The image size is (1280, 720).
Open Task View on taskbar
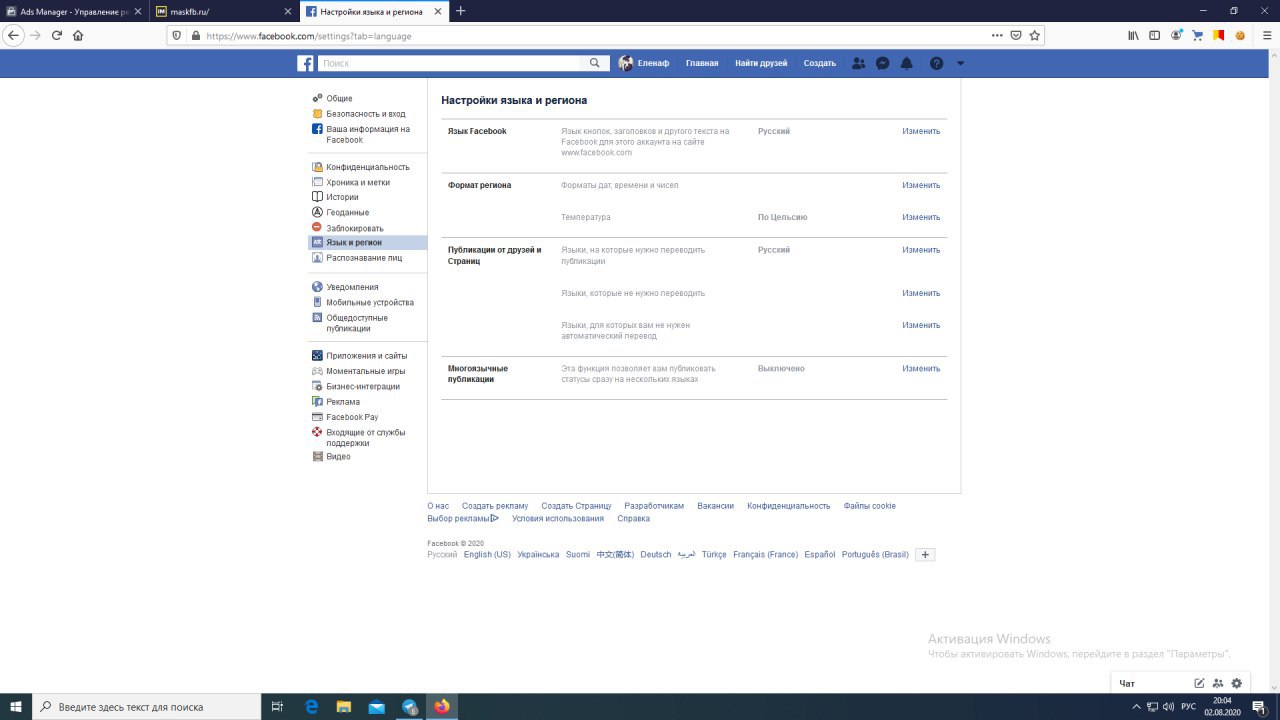point(278,707)
